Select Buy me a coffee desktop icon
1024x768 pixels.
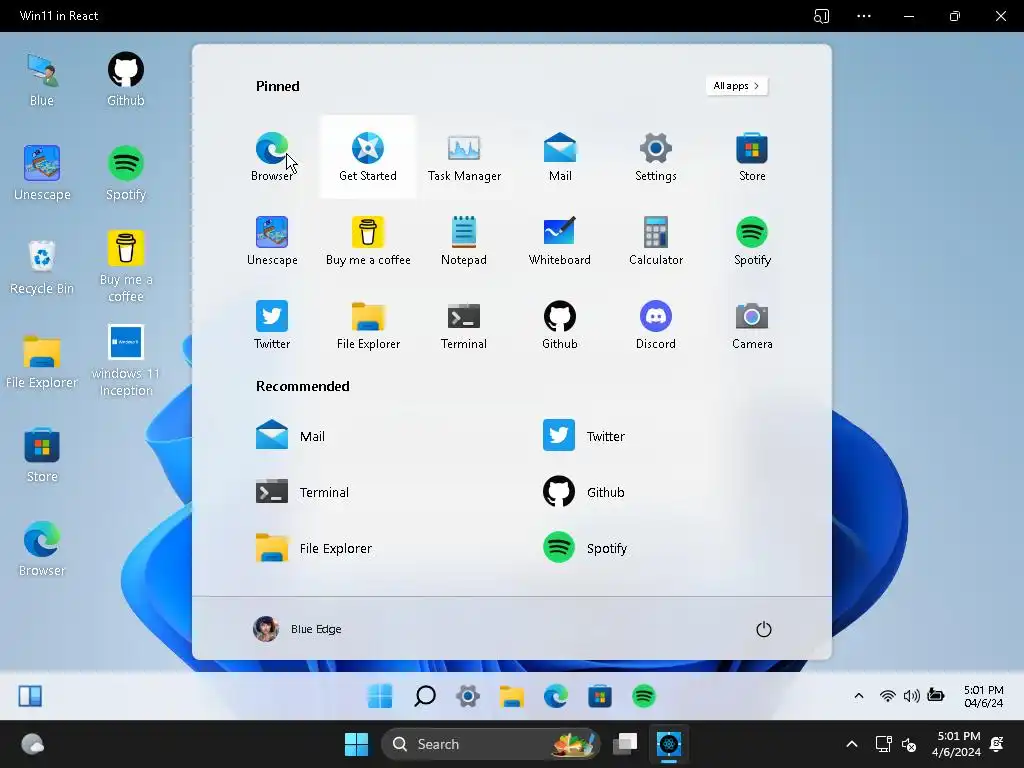125,266
